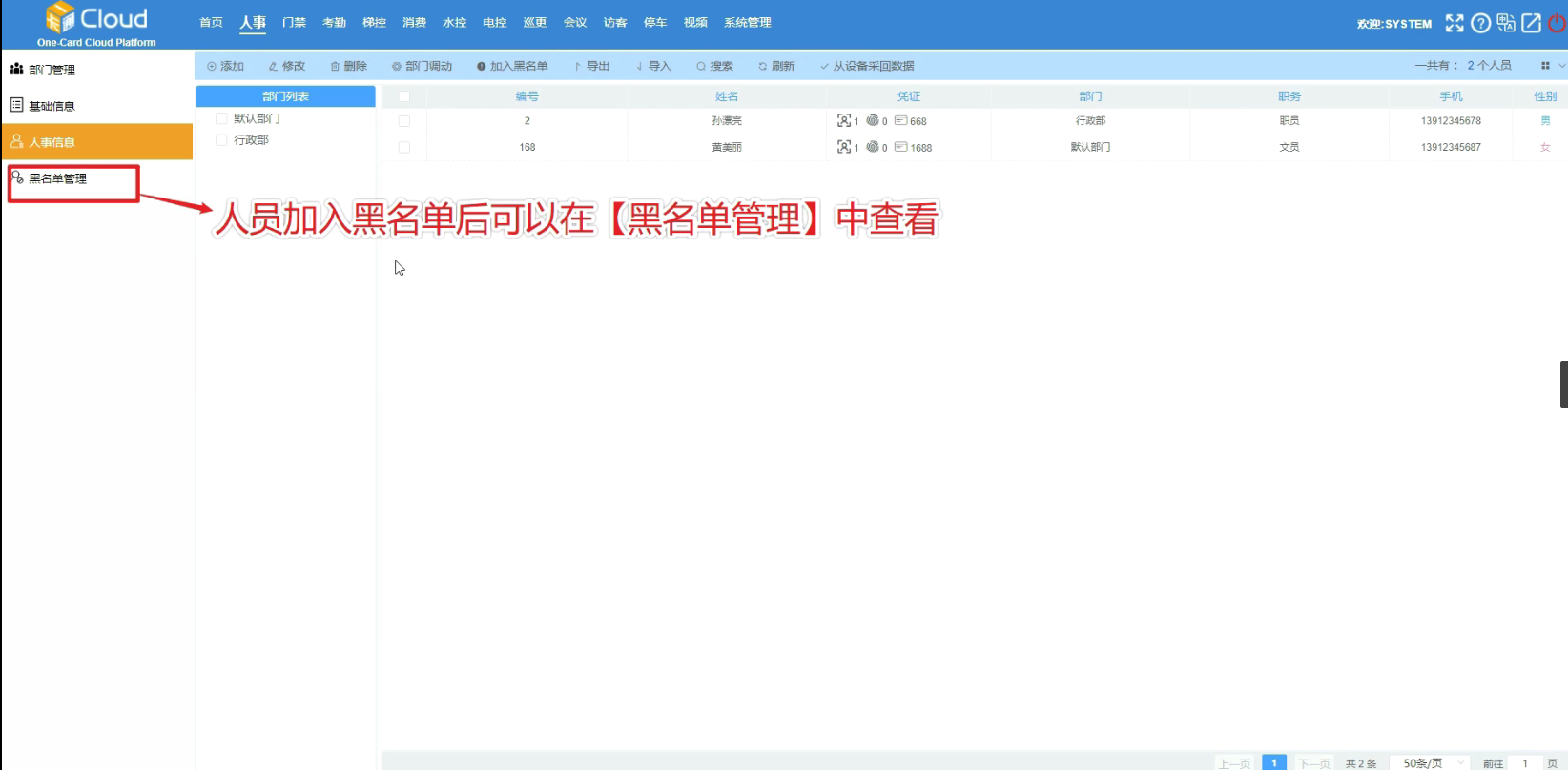The width and height of the screenshot is (1568, 770).
Task: Click 从设备采回数据 button
Action: pos(867,66)
